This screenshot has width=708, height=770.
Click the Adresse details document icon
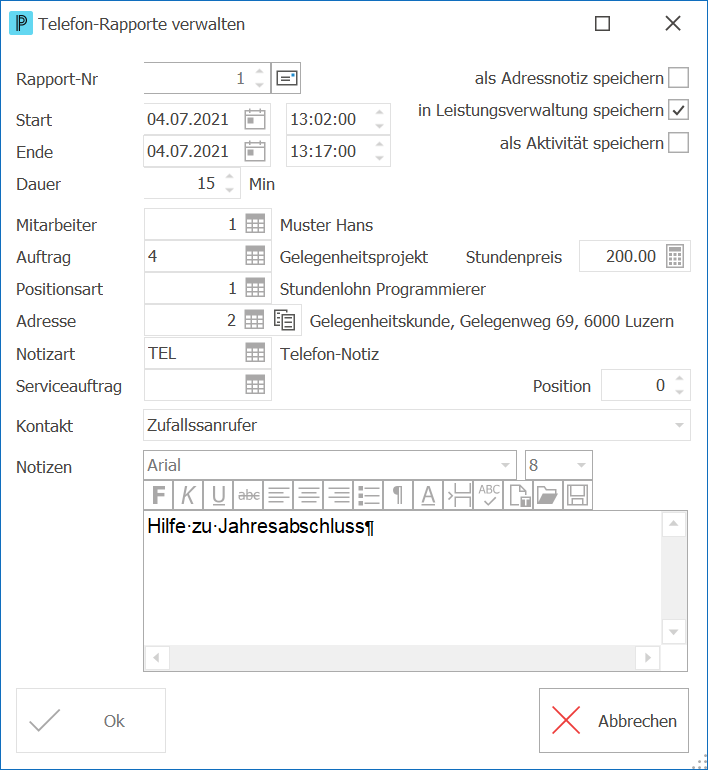(284, 320)
